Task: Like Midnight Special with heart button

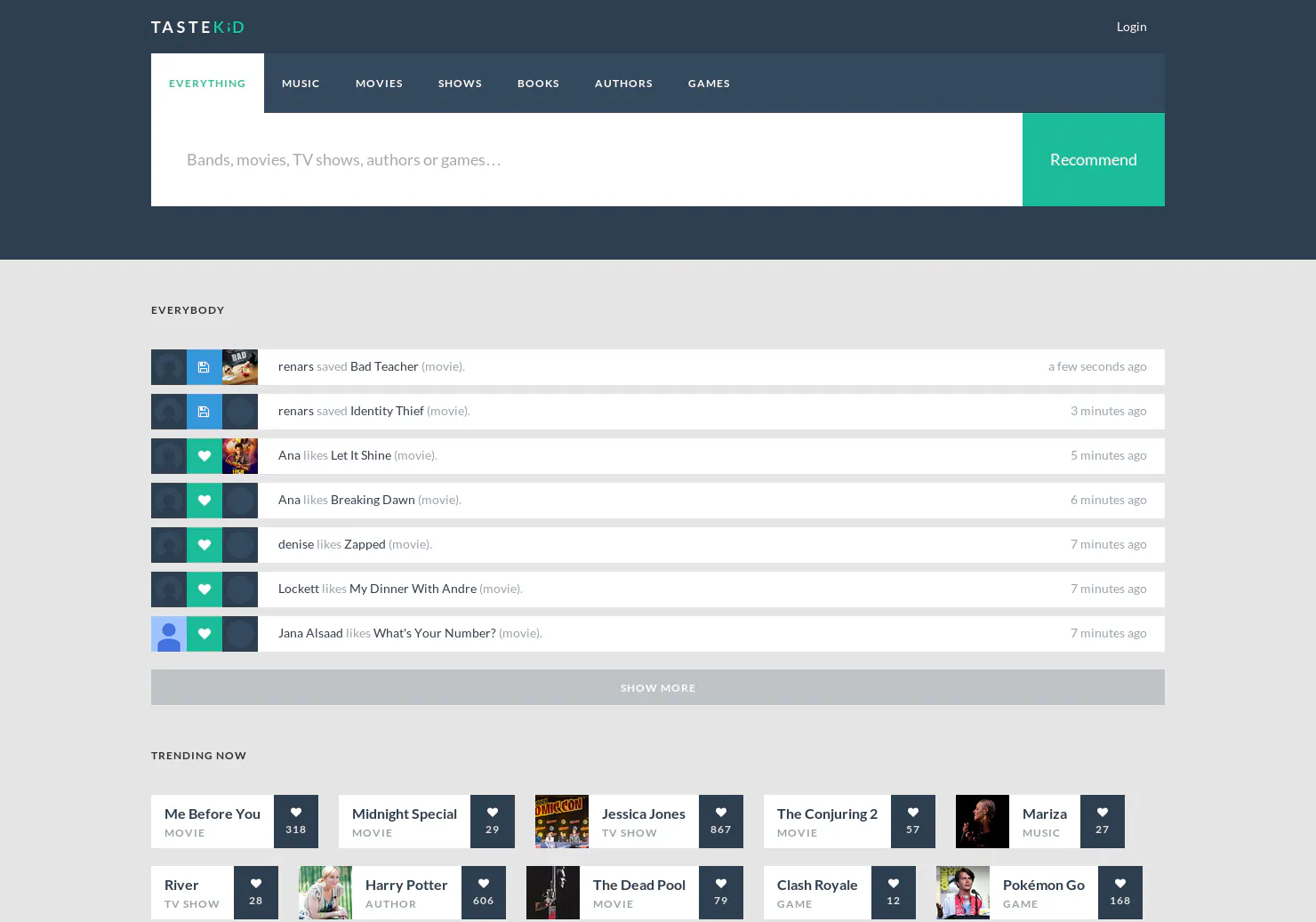Action: (x=493, y=822)
